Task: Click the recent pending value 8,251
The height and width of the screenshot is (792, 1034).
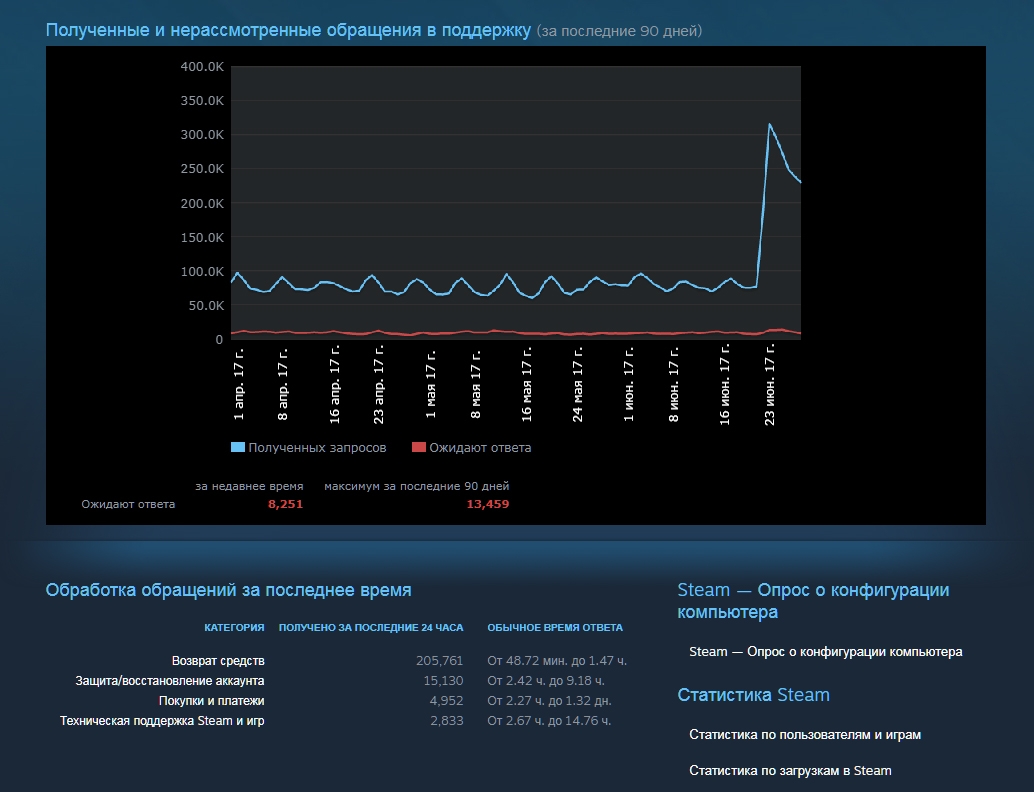Action: tap(285, 505)
